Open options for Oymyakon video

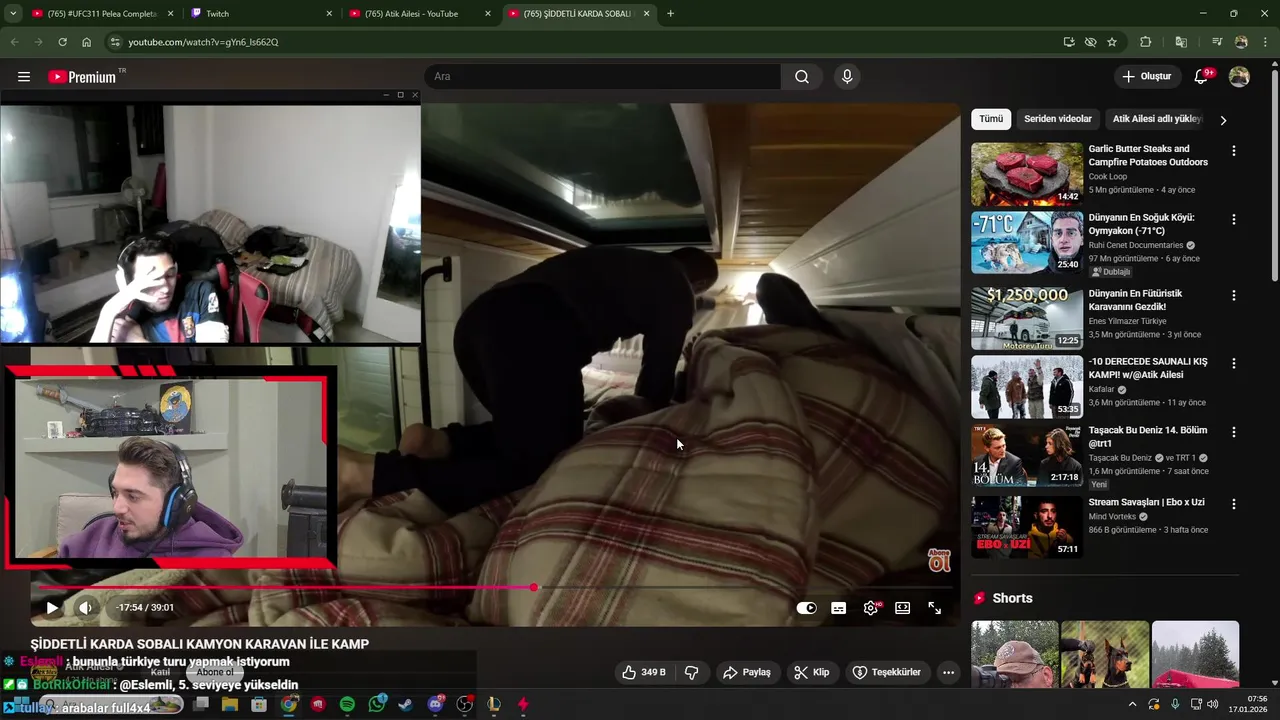tap(1233, 219)
